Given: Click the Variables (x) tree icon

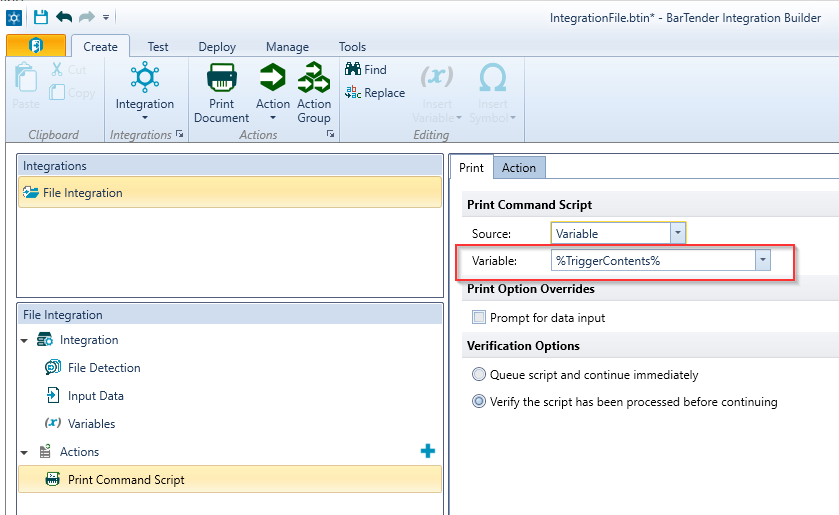Looking at the screenshot, I should 52,423.
